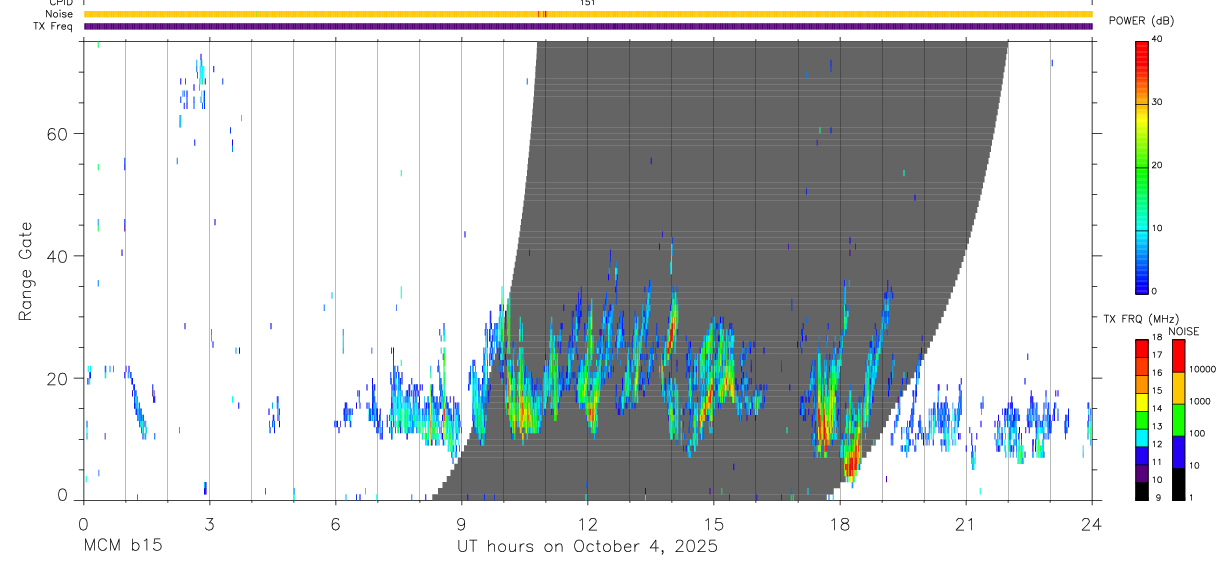Click the MCM b15 beam label
The image size is (1228, 567).
[x=122, y=547]
